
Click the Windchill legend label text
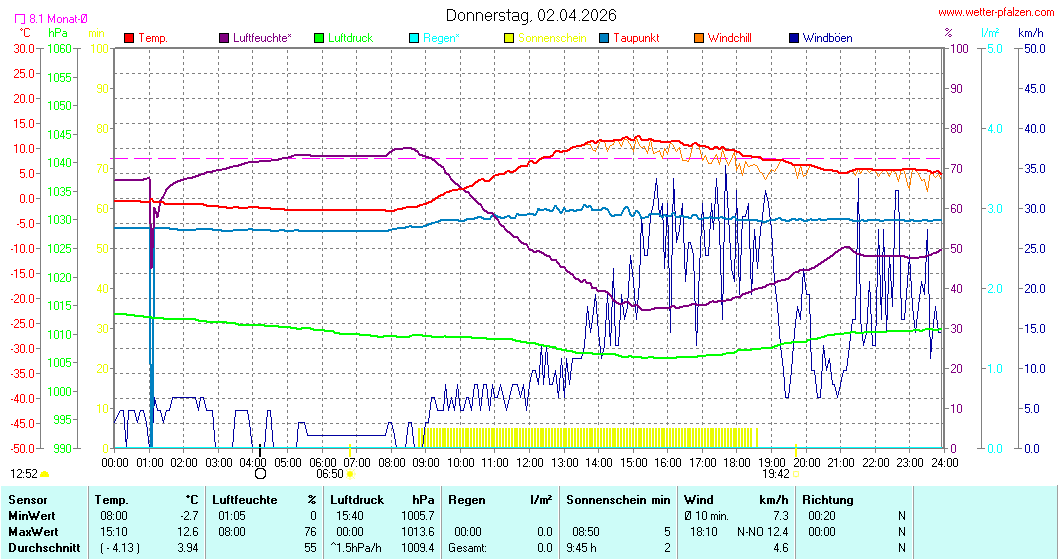tap(730, 38)
